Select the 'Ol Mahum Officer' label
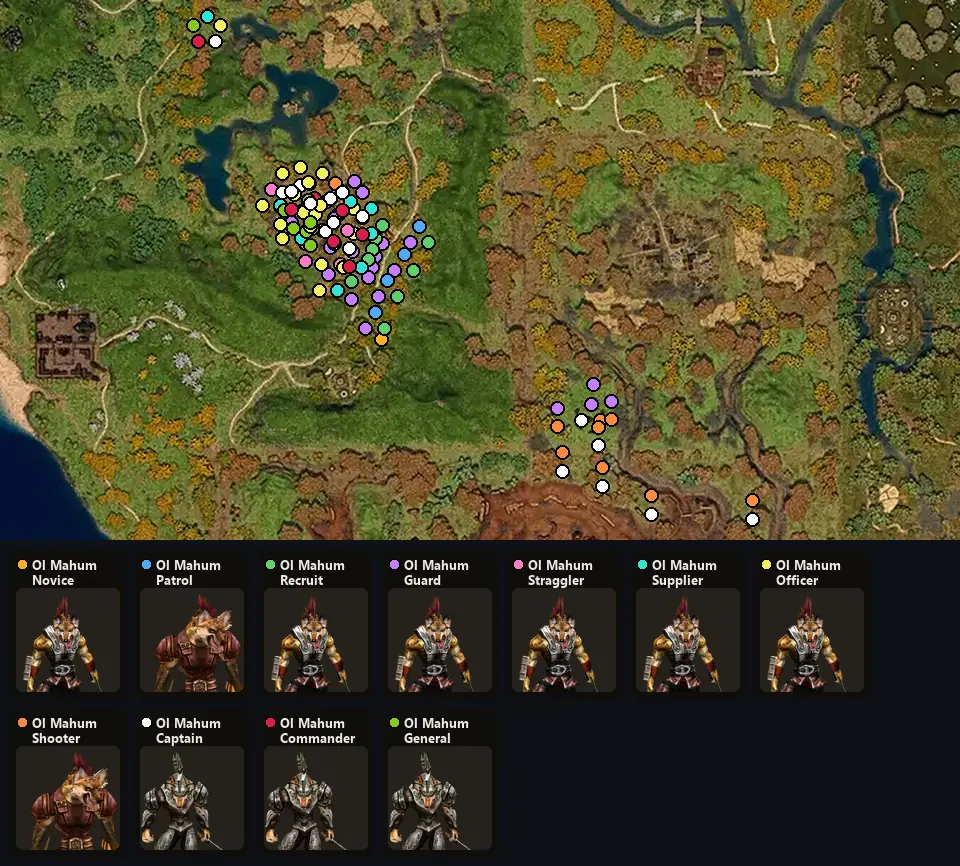This screenshot has height=866, width=960. tap(808, 573)
